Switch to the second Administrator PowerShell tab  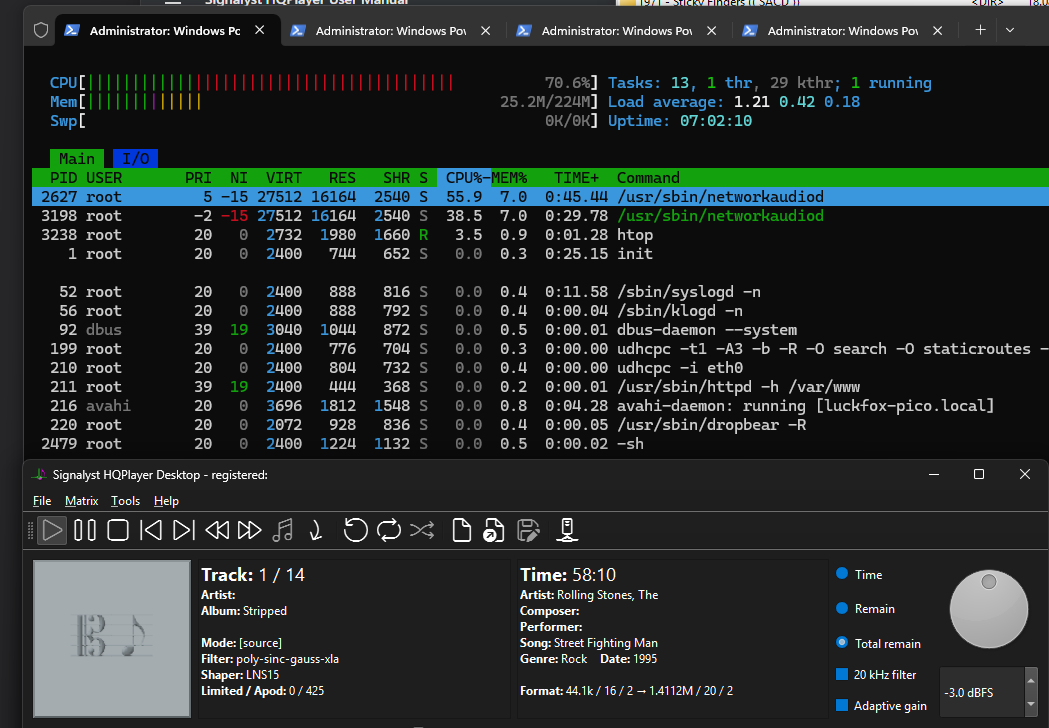pos(391,31)
